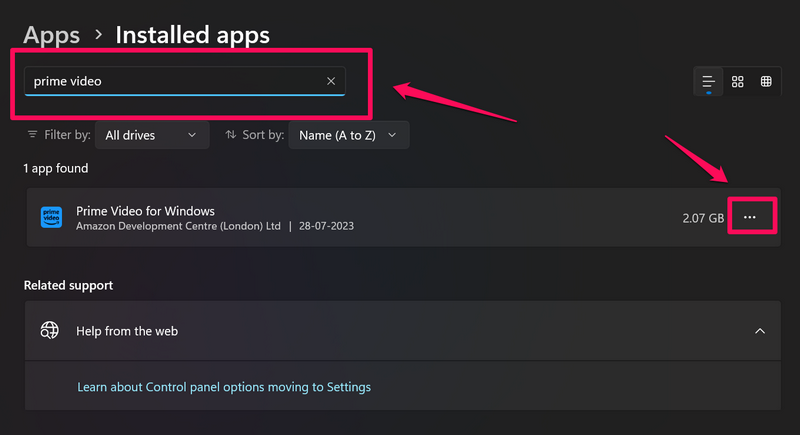Open more options for Prime Video for Windows
The height and width of the screenshot is (435, 800).
click(749, 217)
